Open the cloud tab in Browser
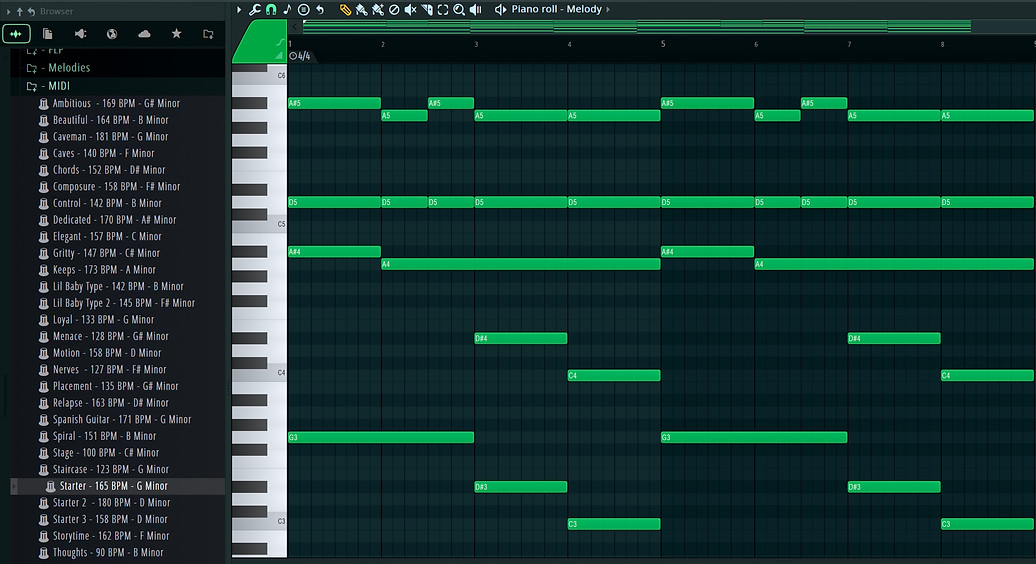 (x=144, y=34)
